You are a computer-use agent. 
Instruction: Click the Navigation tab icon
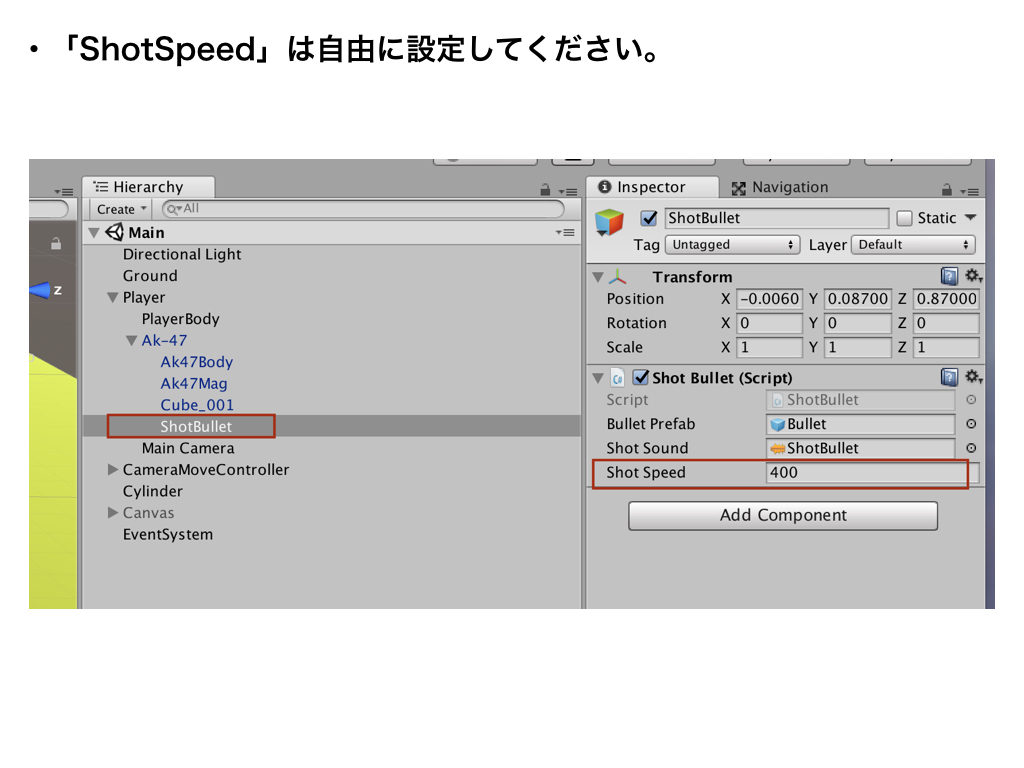[739, 188]
